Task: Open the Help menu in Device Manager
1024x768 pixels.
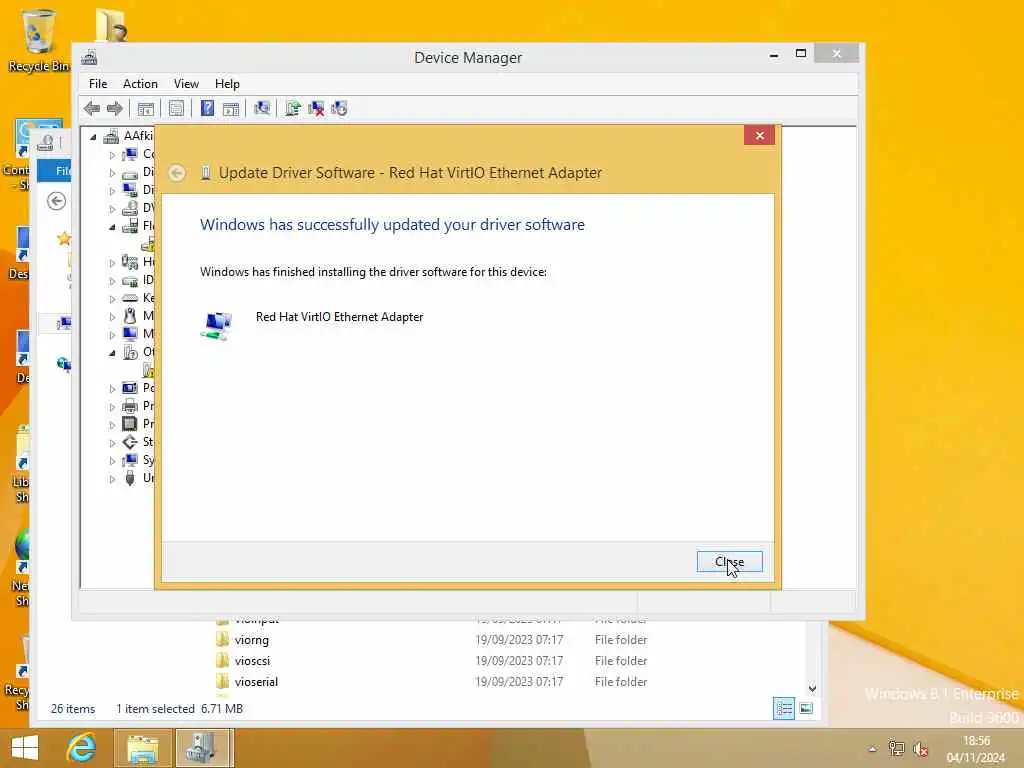Action: click(x=227, y=84)
